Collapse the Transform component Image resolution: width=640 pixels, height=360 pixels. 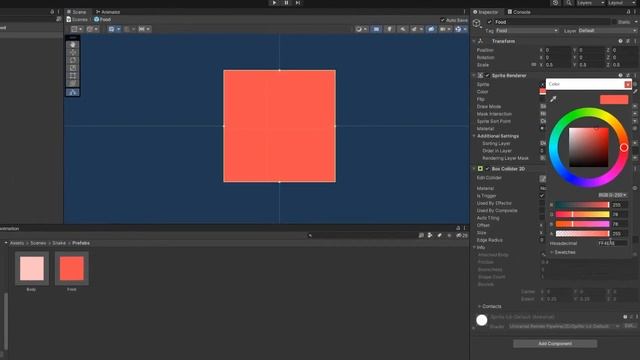pos(474,41)
